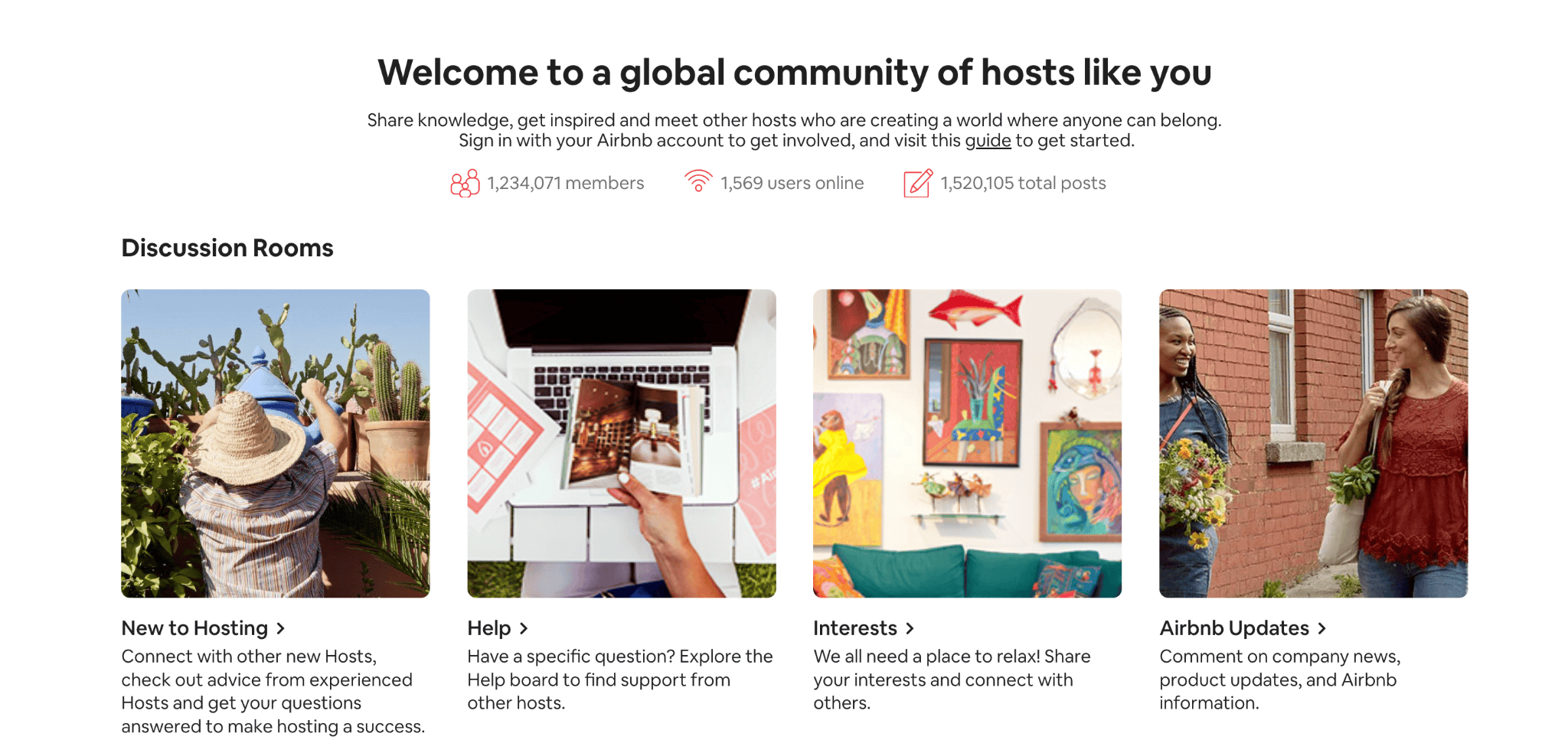
Task: Click the pencil total posts icon
Action: [x=918, y=183]
